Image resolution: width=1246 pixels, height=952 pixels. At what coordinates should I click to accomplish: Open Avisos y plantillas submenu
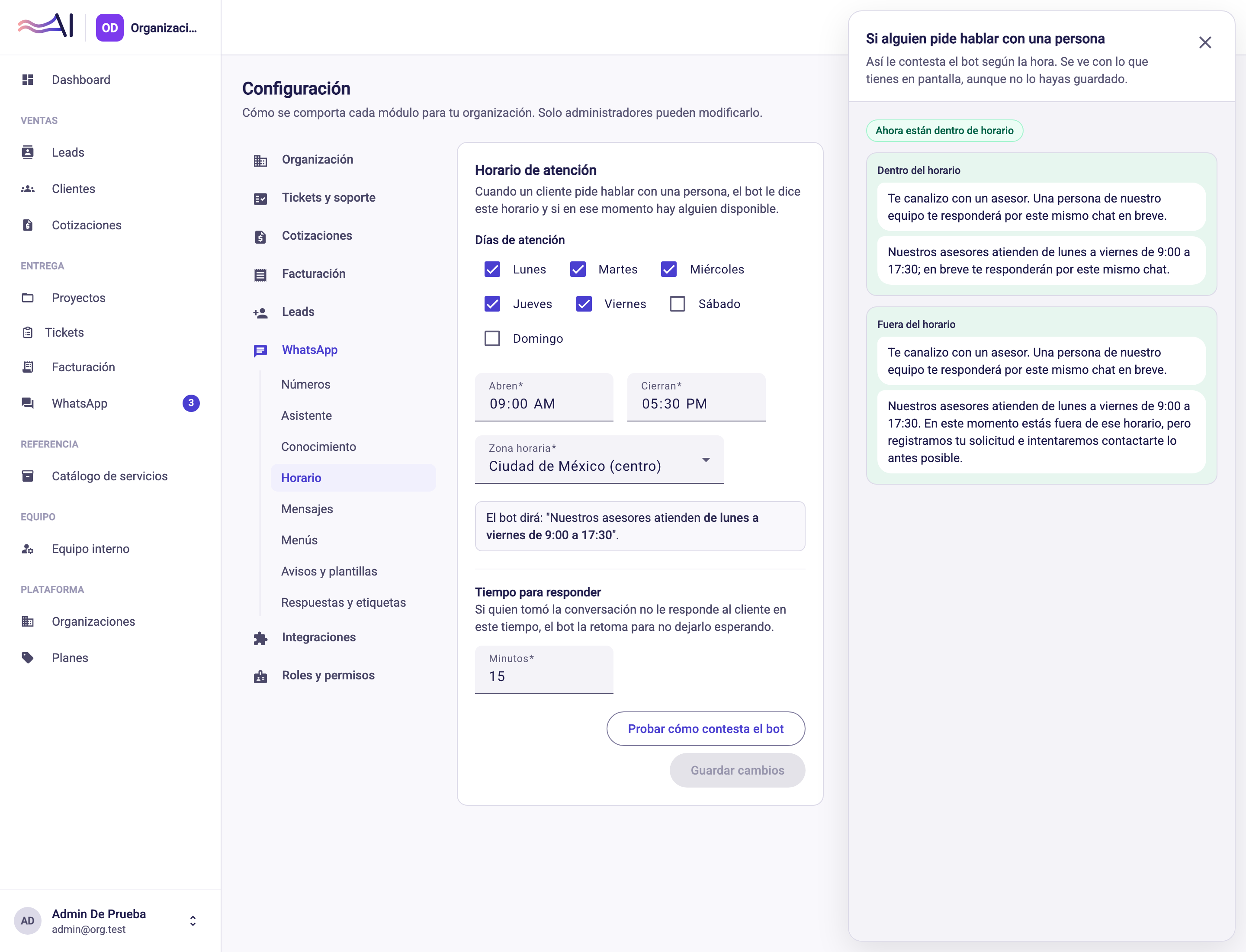pos(353,571)
